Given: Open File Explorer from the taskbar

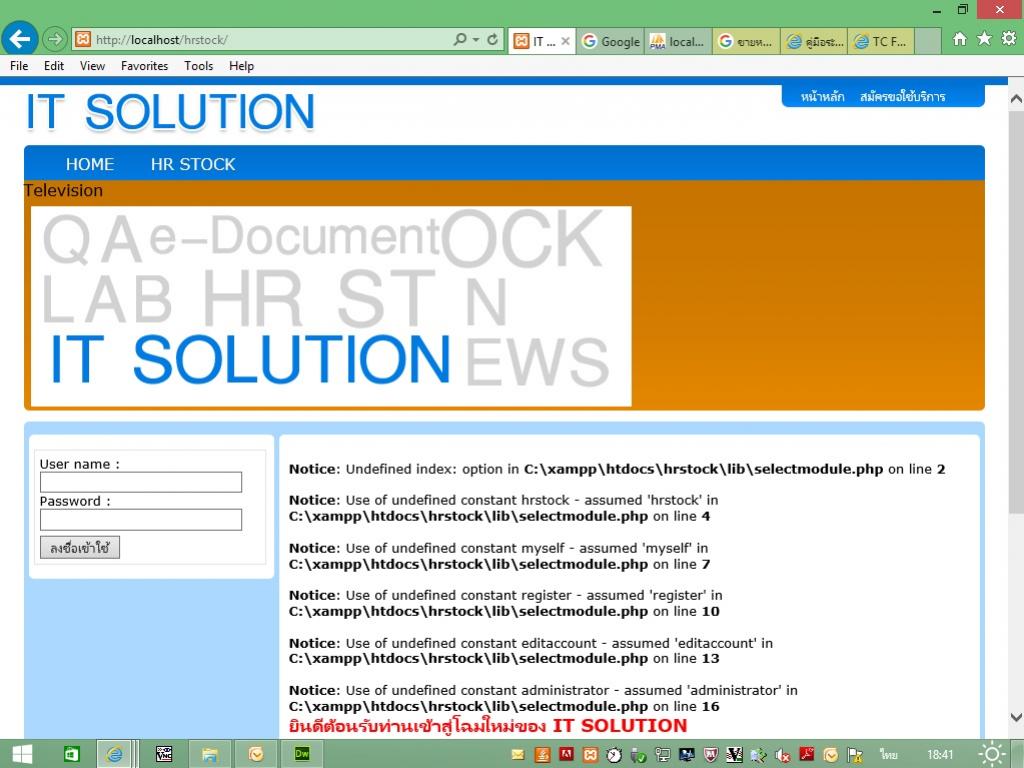Looking at the screenshot, I should coord(210,754).
